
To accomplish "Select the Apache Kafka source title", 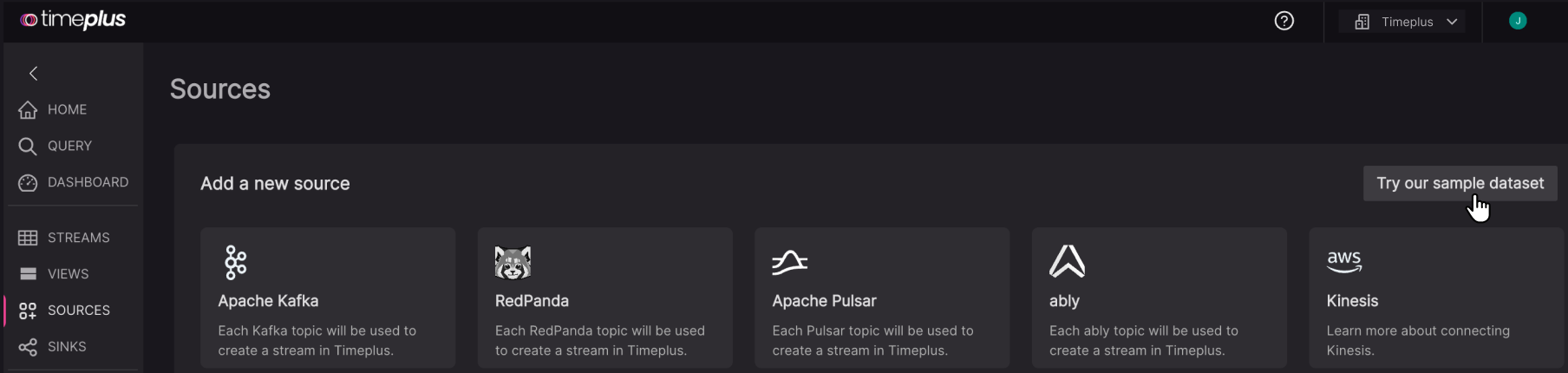I will (x=268, y=301).
